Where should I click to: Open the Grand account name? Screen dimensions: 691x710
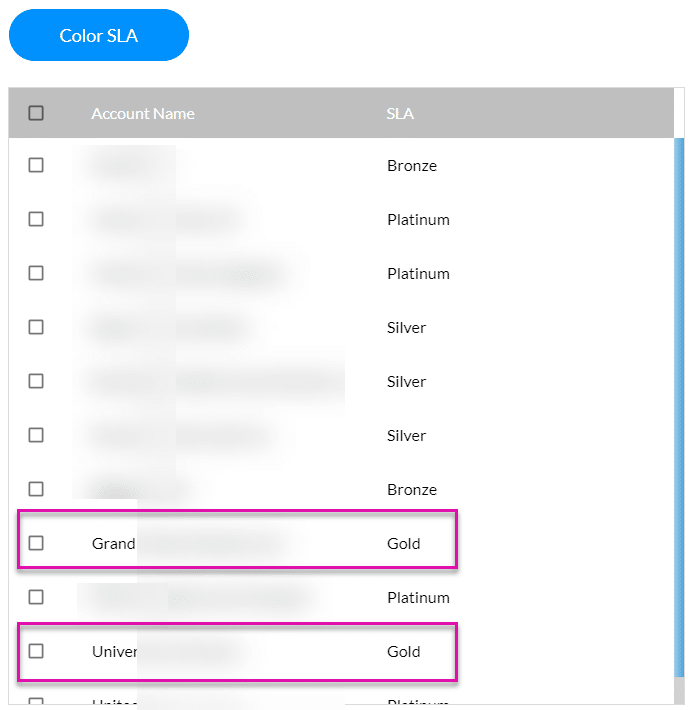pyautogui.click(x=113, y=544)
